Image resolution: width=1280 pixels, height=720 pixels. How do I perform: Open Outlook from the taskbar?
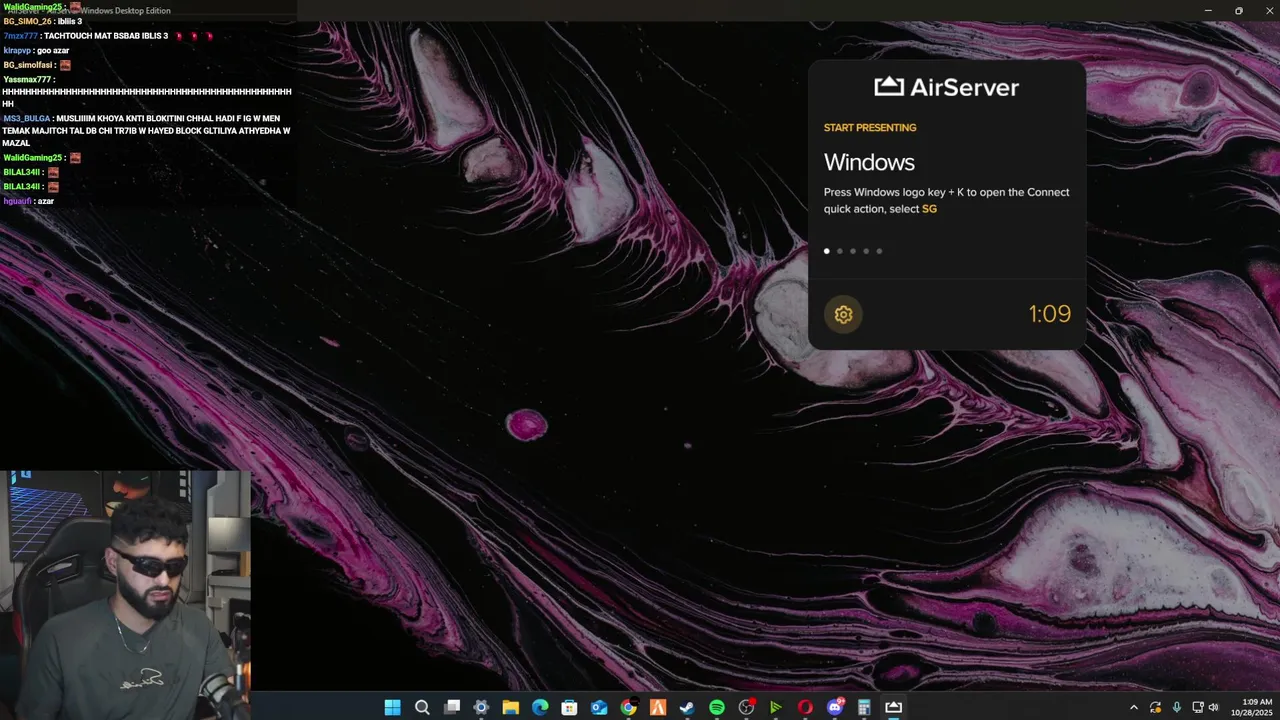point(599,707)
